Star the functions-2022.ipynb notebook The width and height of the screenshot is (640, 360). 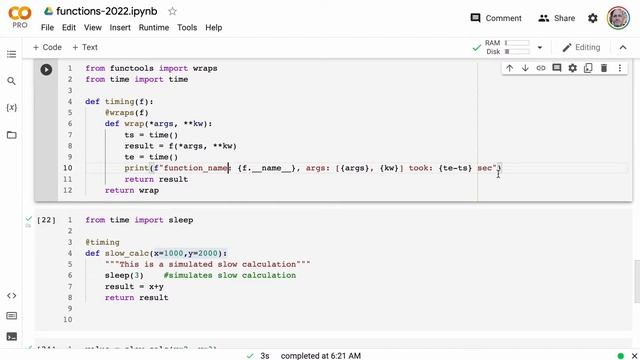172,11
